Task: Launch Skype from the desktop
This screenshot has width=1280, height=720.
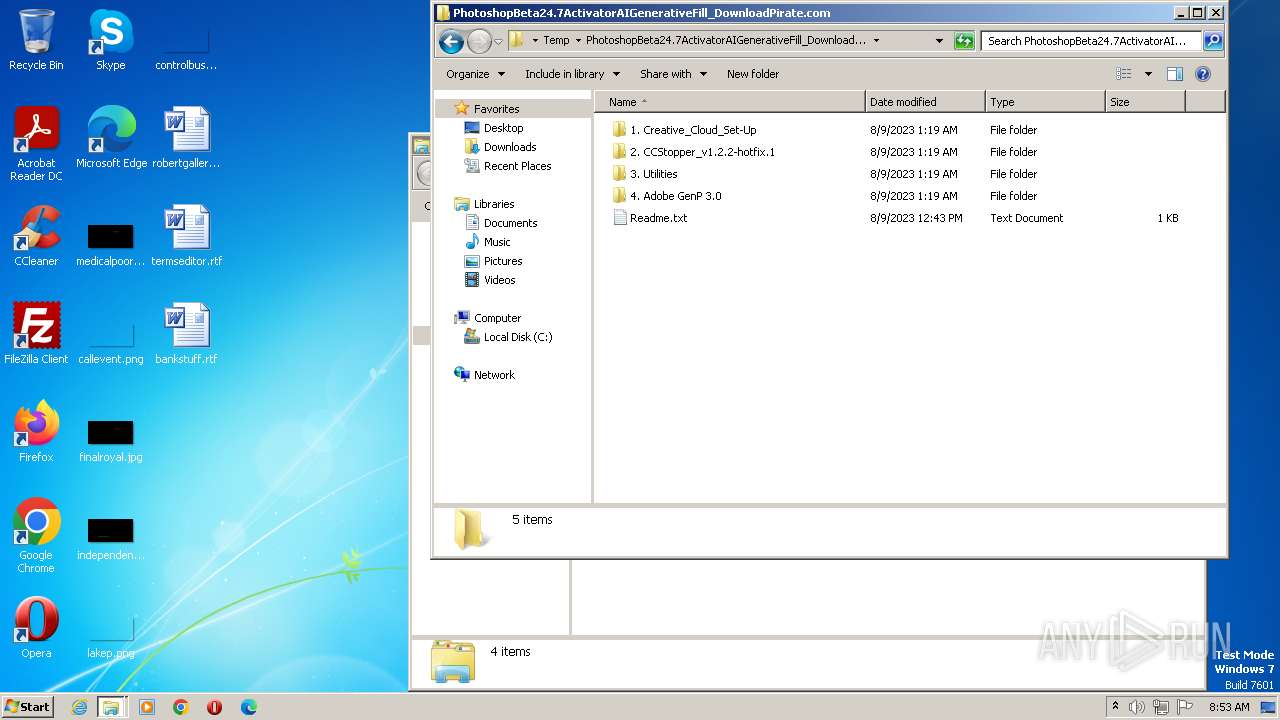Action: click(110, 40)
